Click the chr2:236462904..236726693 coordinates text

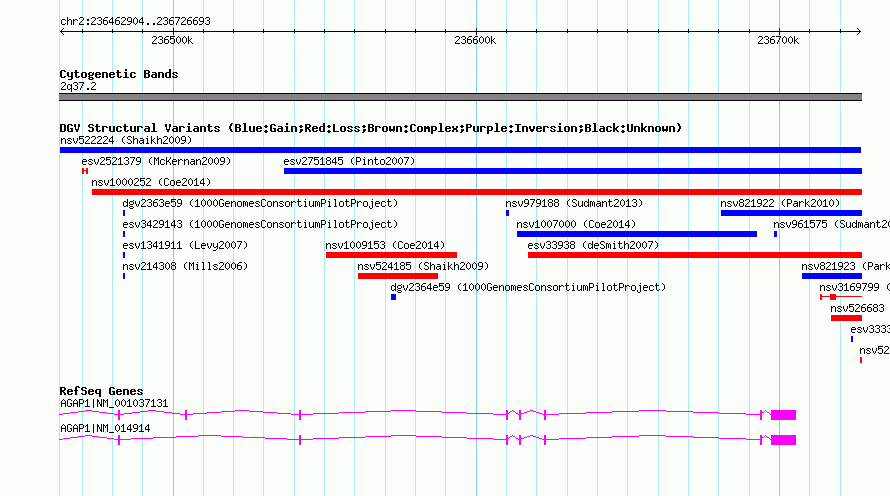[x=135, y=21]
